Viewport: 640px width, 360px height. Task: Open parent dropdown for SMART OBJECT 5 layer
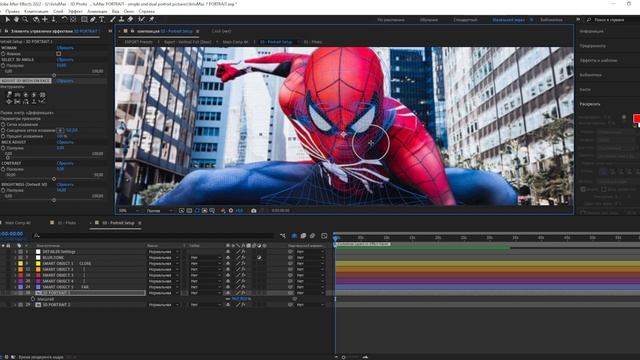click(310, 287)
